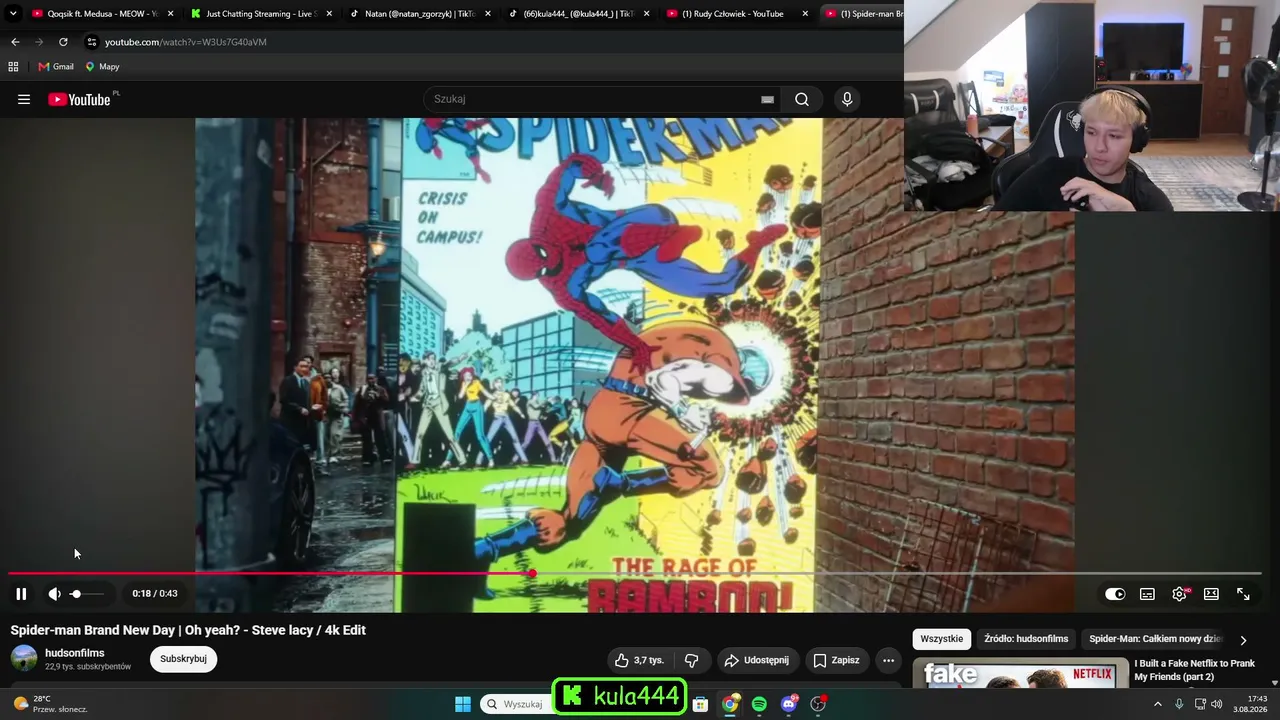
Task: Open the Windows Start menu
Action: pyautogui.click(x=463, y=704)
